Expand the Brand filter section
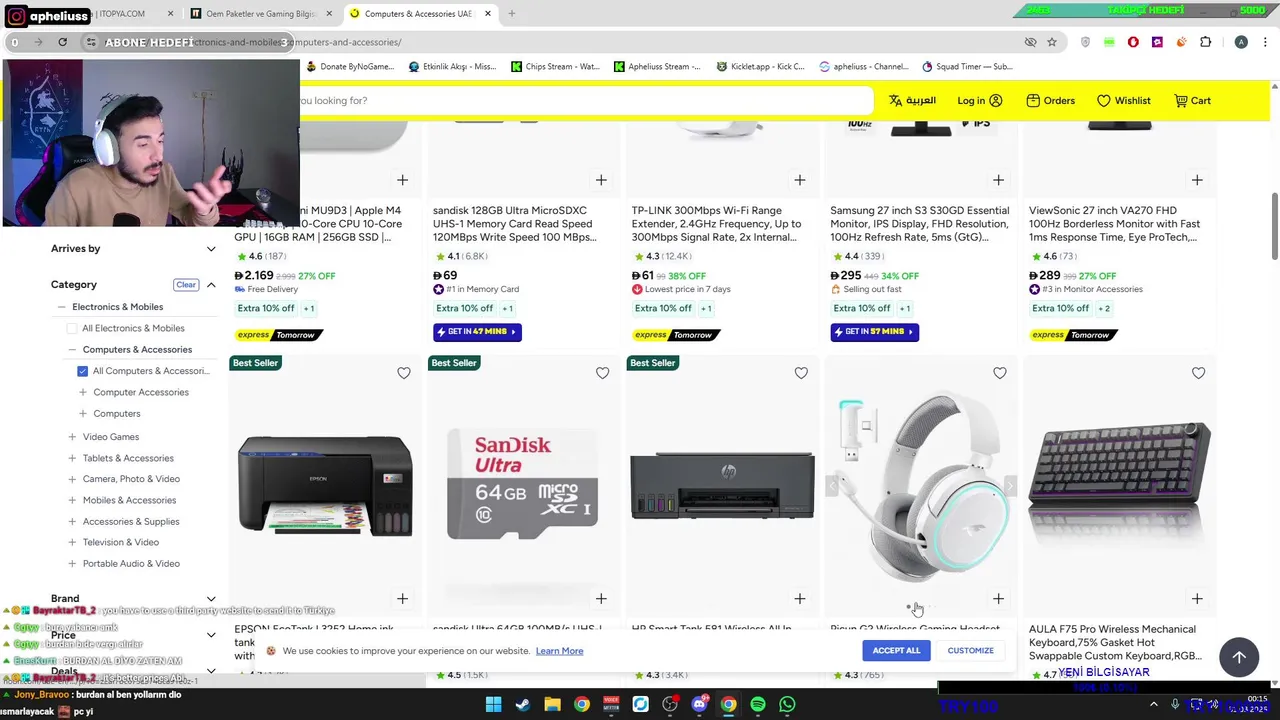Image resolution: width=1280 pixels, height=720 pixels. click(x=211, y=599)
